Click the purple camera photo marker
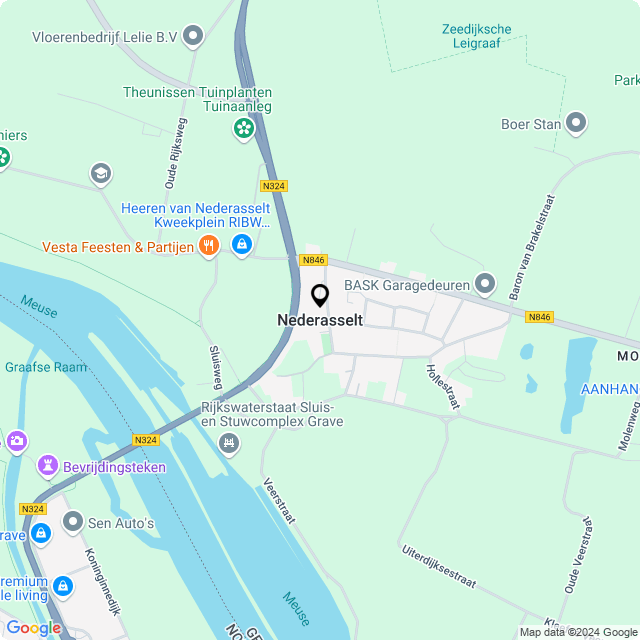 [16, 442]
